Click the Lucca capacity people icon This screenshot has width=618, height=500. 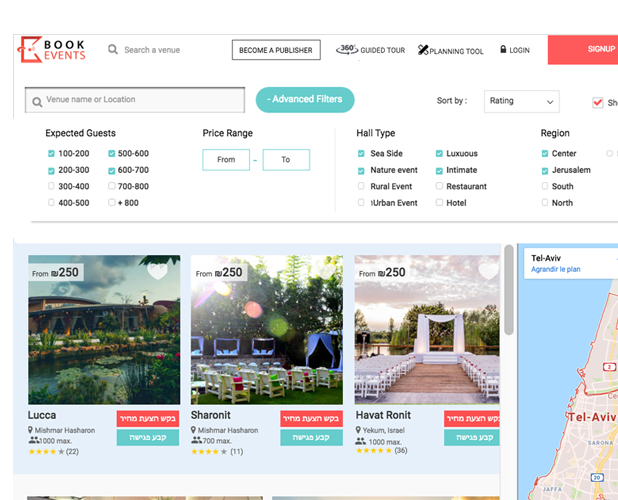point(34,441)
